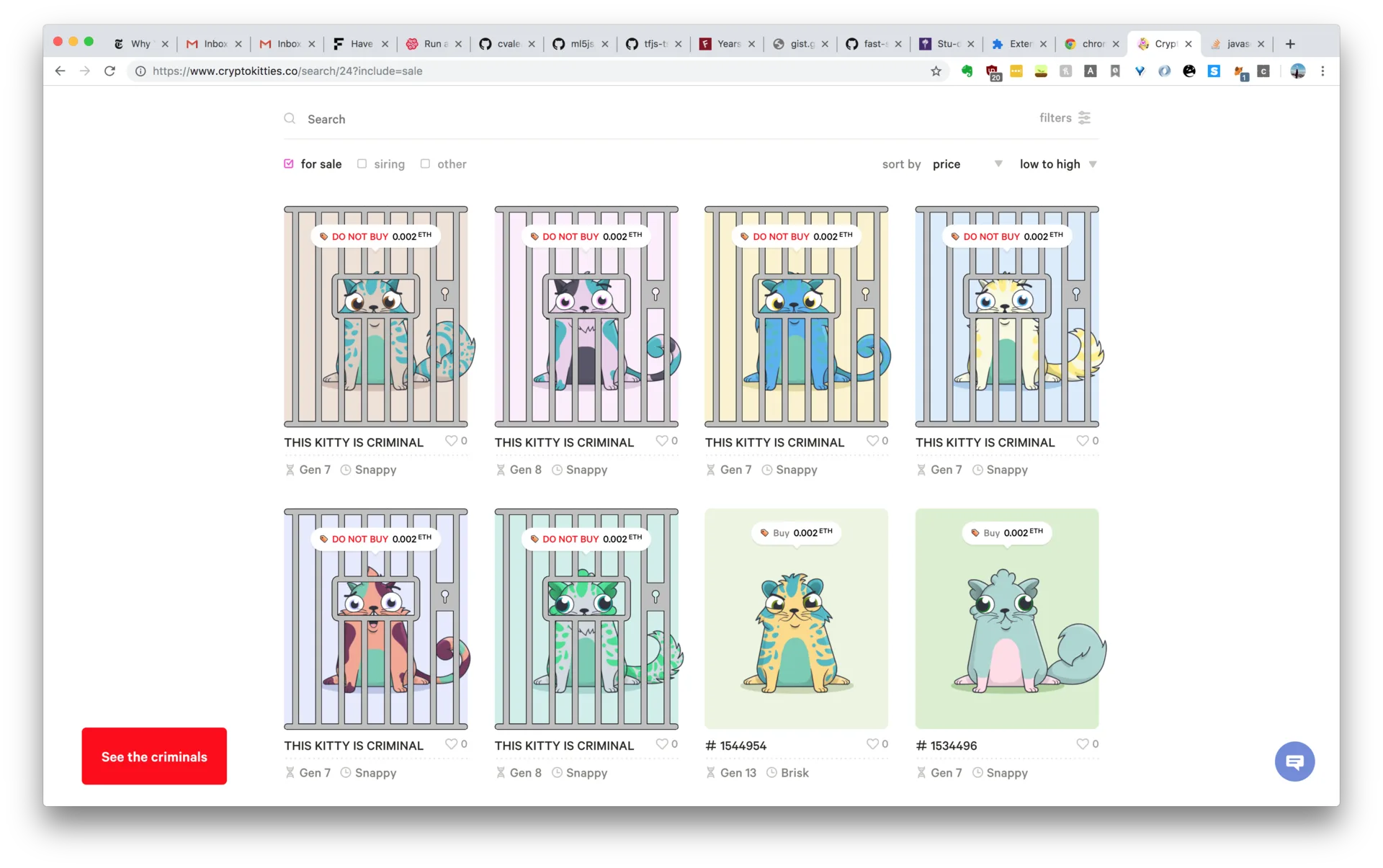Click the 'See the criminals' button
The image size is (1383, 868).
tap(154, 756)
